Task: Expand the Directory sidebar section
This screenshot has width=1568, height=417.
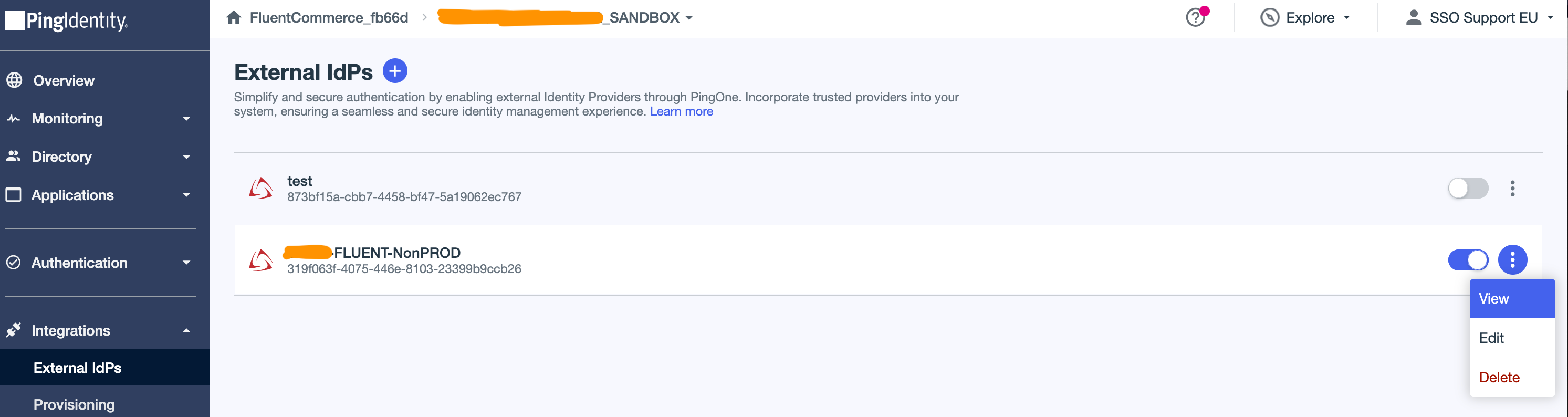Action: point(186,157)
